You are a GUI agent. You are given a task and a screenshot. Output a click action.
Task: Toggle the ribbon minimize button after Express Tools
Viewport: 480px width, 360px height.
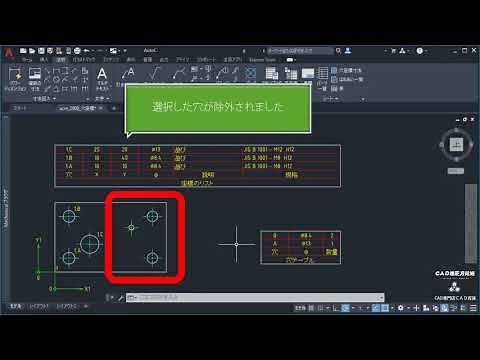pyautogui.click(x=290, y=60)
